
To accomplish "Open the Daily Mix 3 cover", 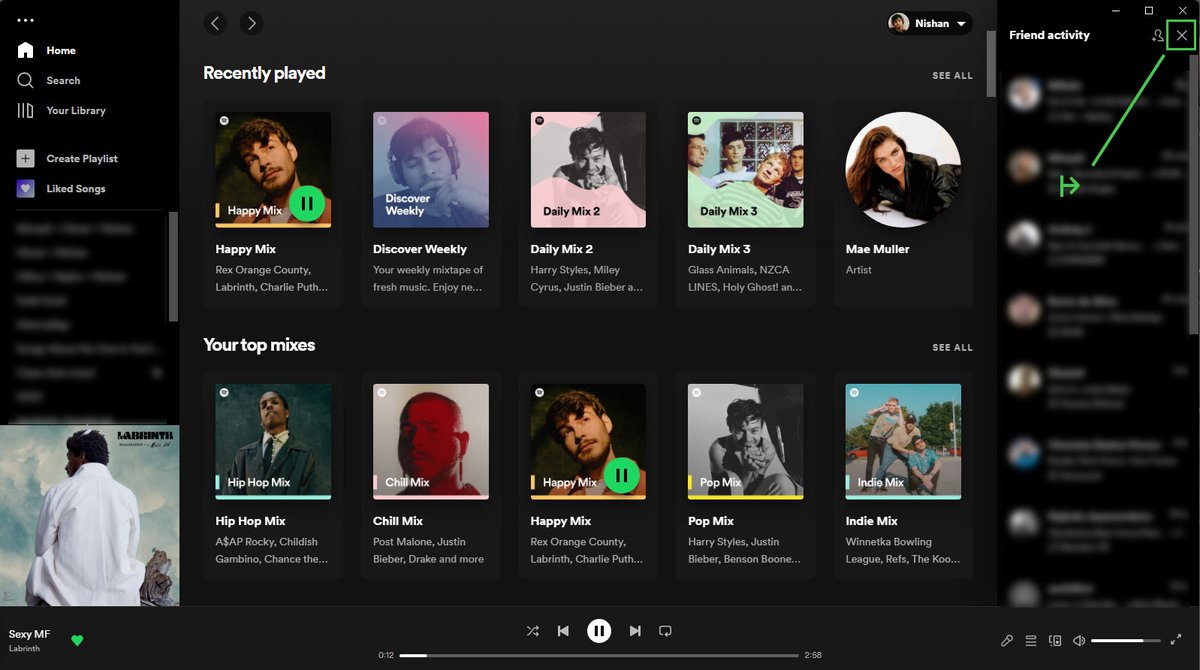I will coord(746,169).
